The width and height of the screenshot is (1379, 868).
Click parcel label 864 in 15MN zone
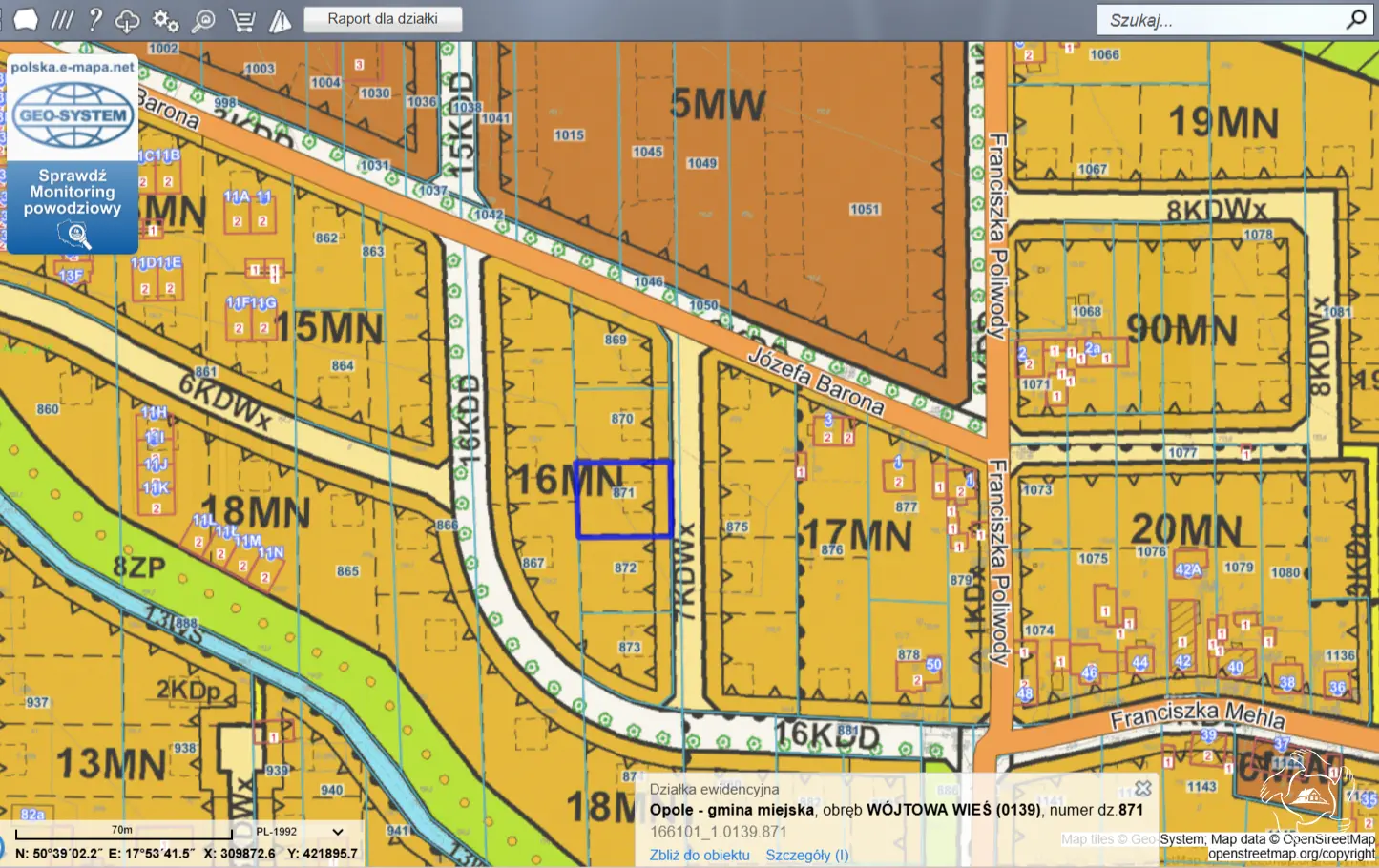[343, 365]
